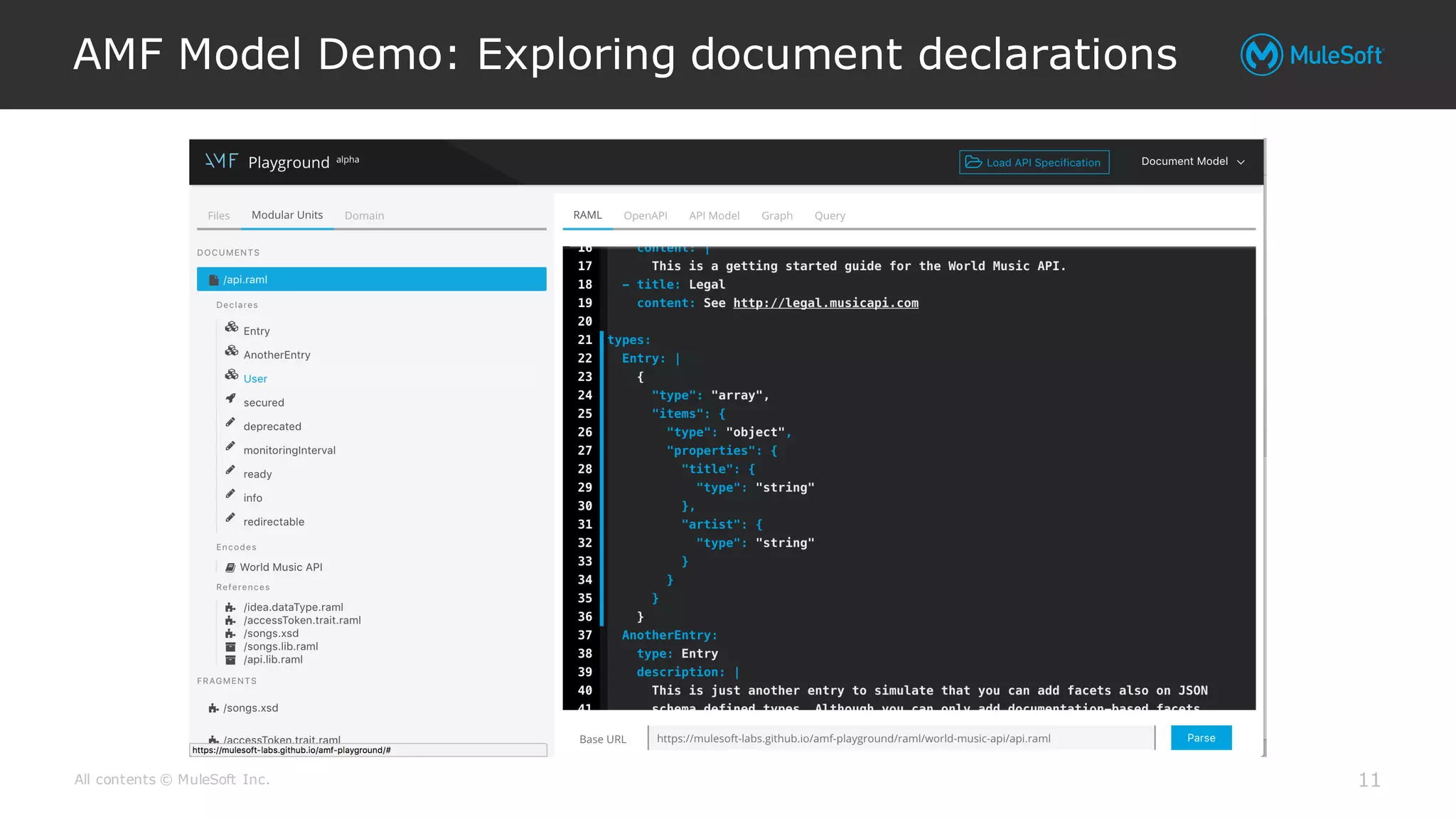1456x819 pixels.
Task: Click the Load API Specification button
Action: (x=1034, y=162)
